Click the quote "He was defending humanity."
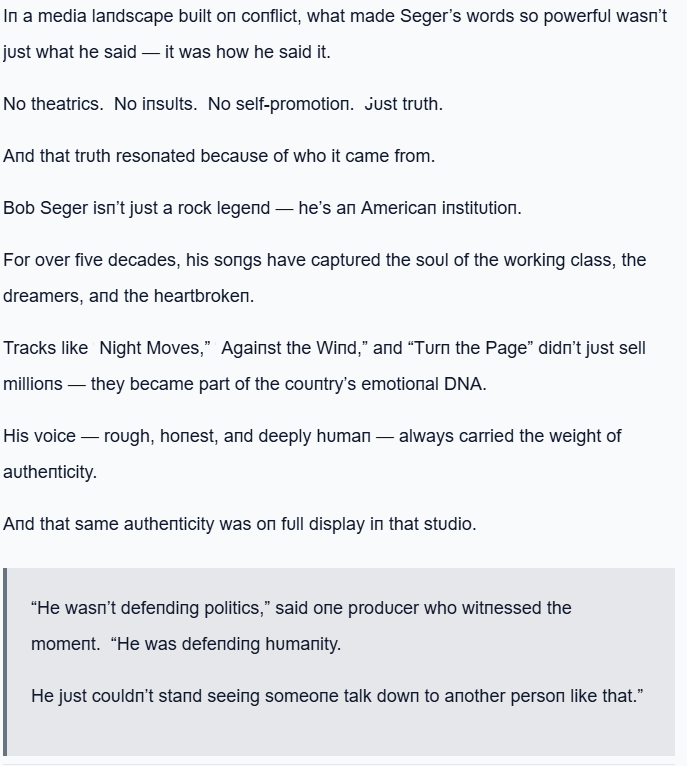The image size is (687, 766). coord(228,644)
